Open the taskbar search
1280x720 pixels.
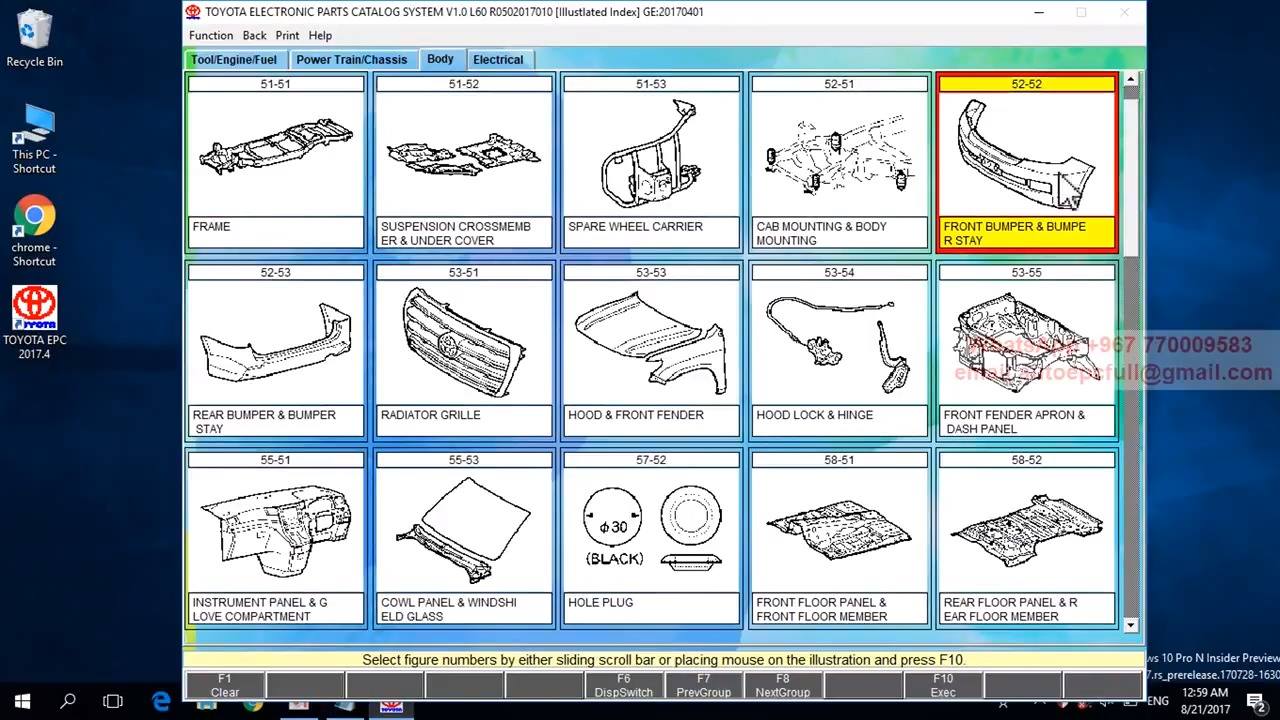tap(68, 702)
